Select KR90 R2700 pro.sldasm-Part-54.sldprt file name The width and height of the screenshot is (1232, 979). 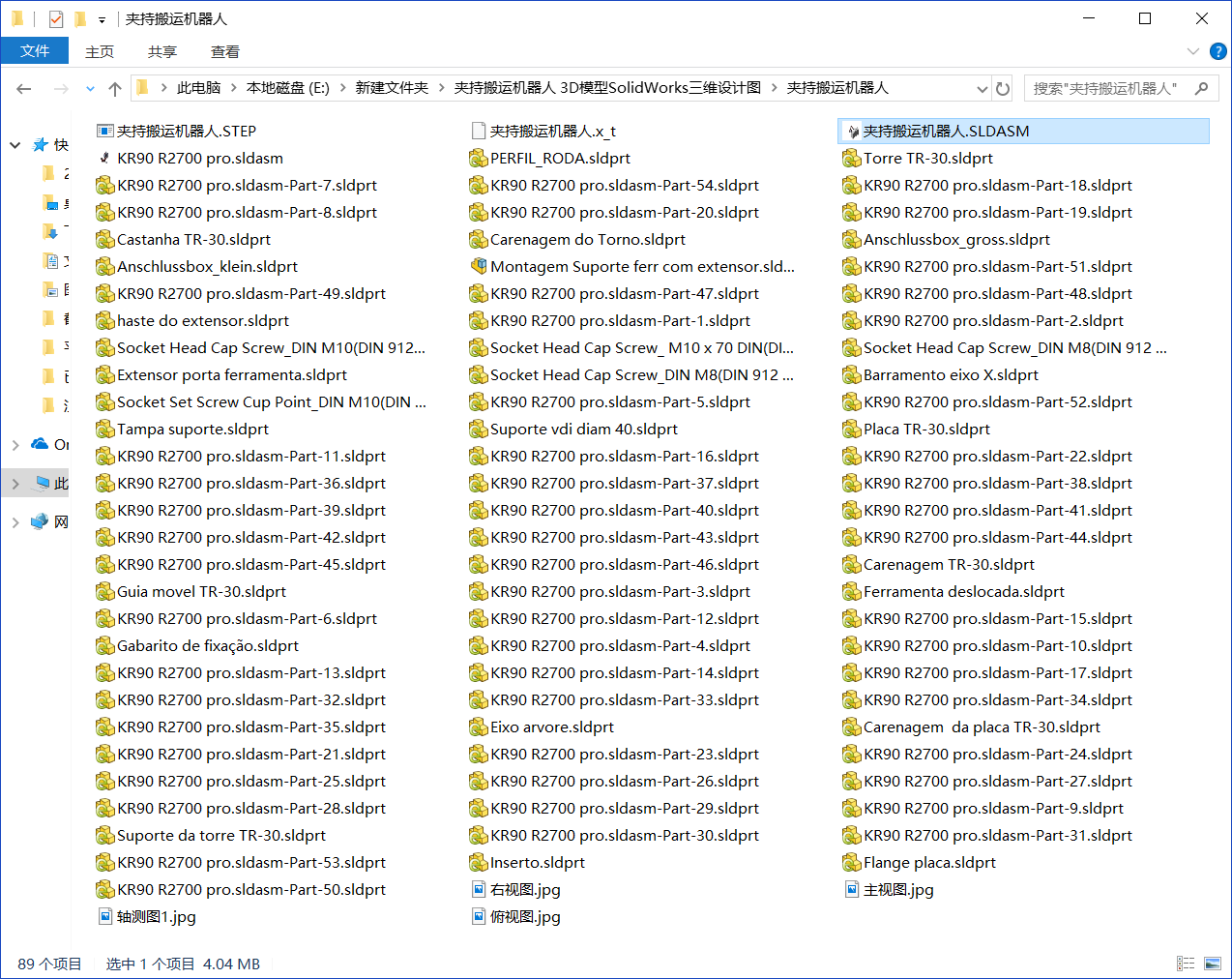click(625, 186)
